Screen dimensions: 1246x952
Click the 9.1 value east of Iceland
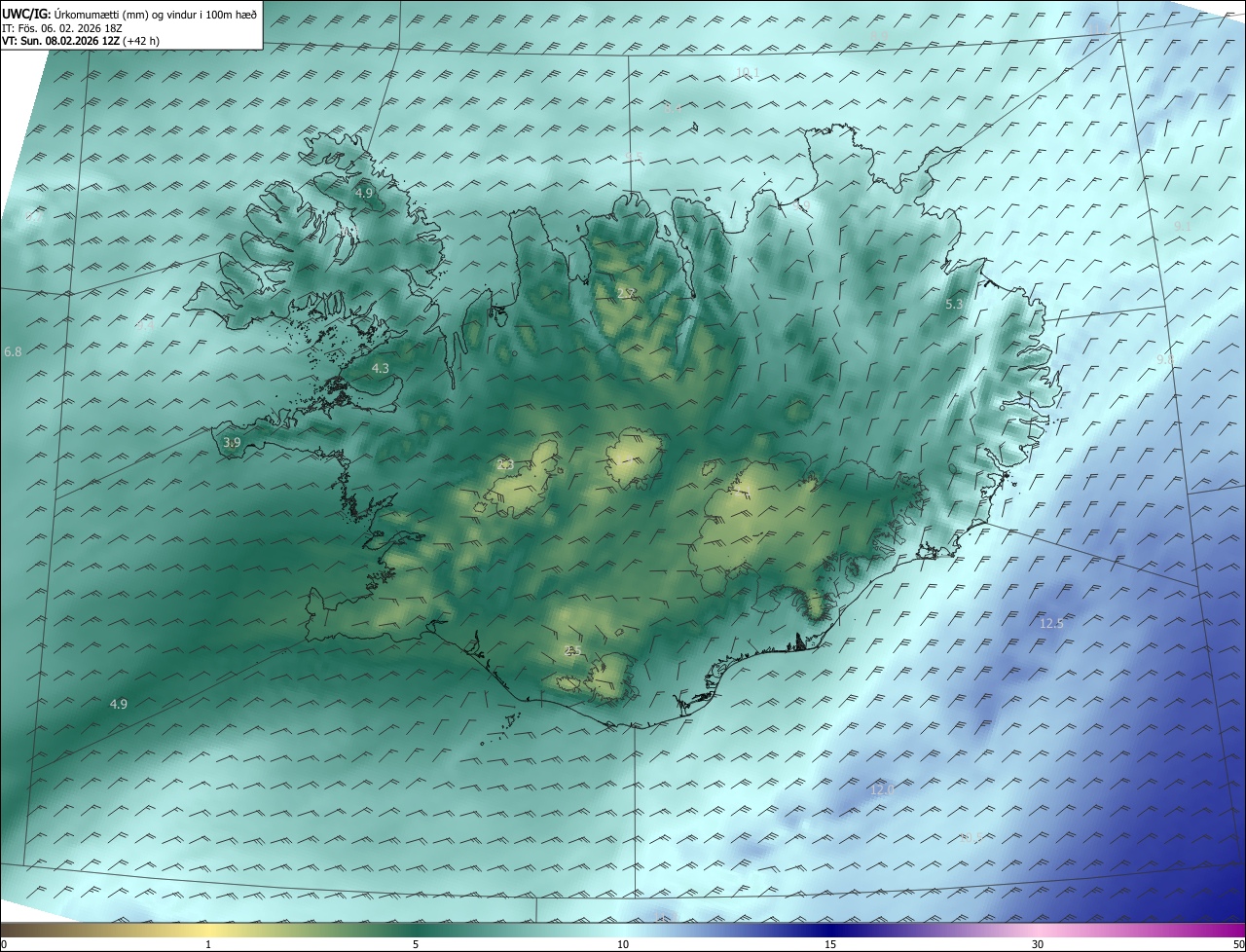[x=1183, y=226]
